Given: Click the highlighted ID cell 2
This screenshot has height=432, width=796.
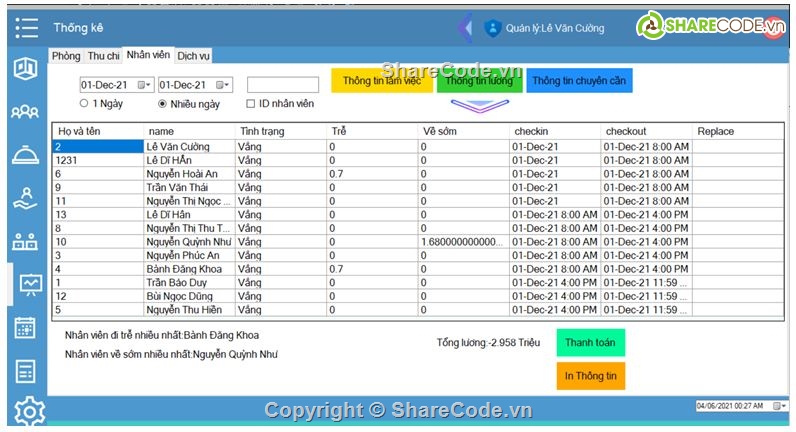Looking at the screenshot, I should click(x=98, y=147).
